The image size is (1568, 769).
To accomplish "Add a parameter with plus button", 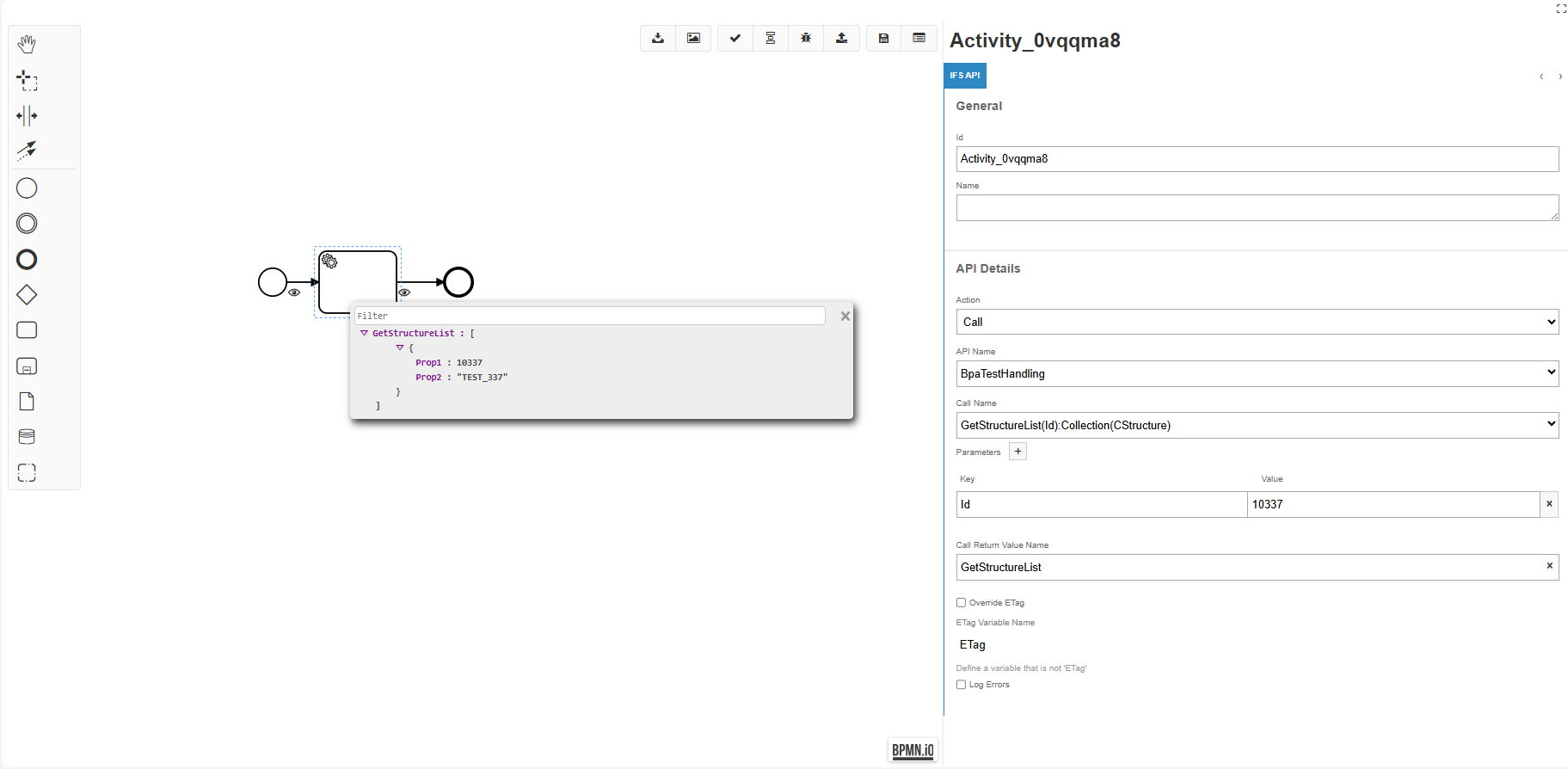I will [x=1018, y=452].
